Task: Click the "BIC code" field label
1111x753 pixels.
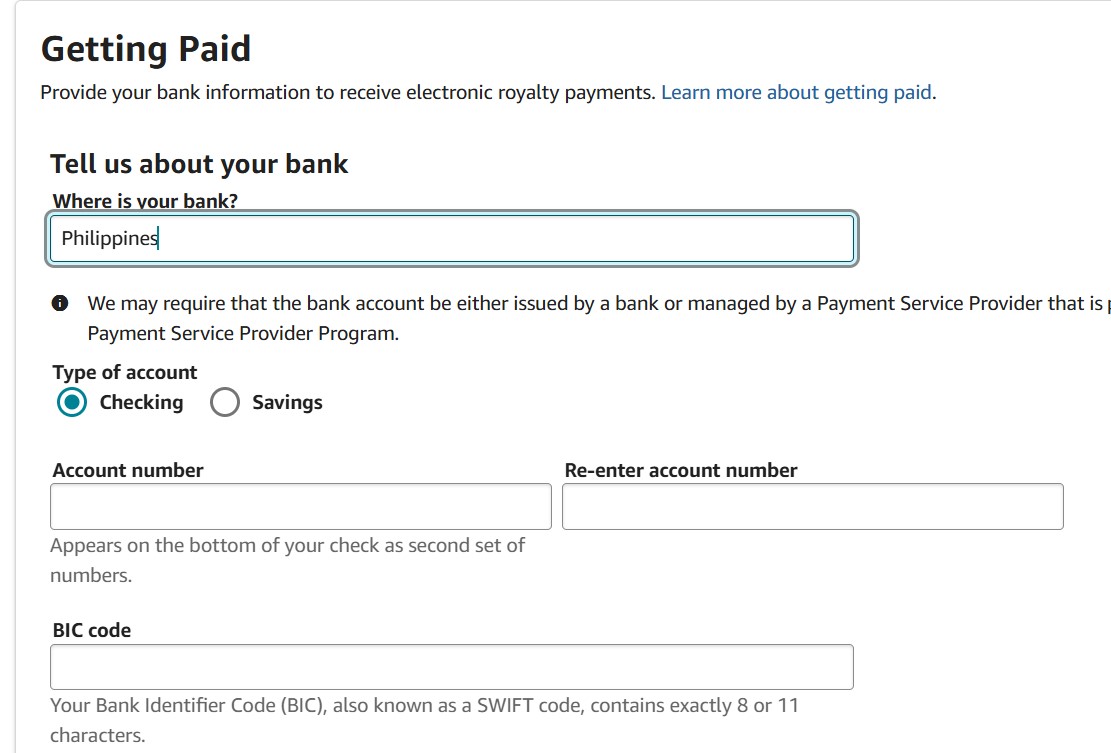Action: click(x=92, y=630)
